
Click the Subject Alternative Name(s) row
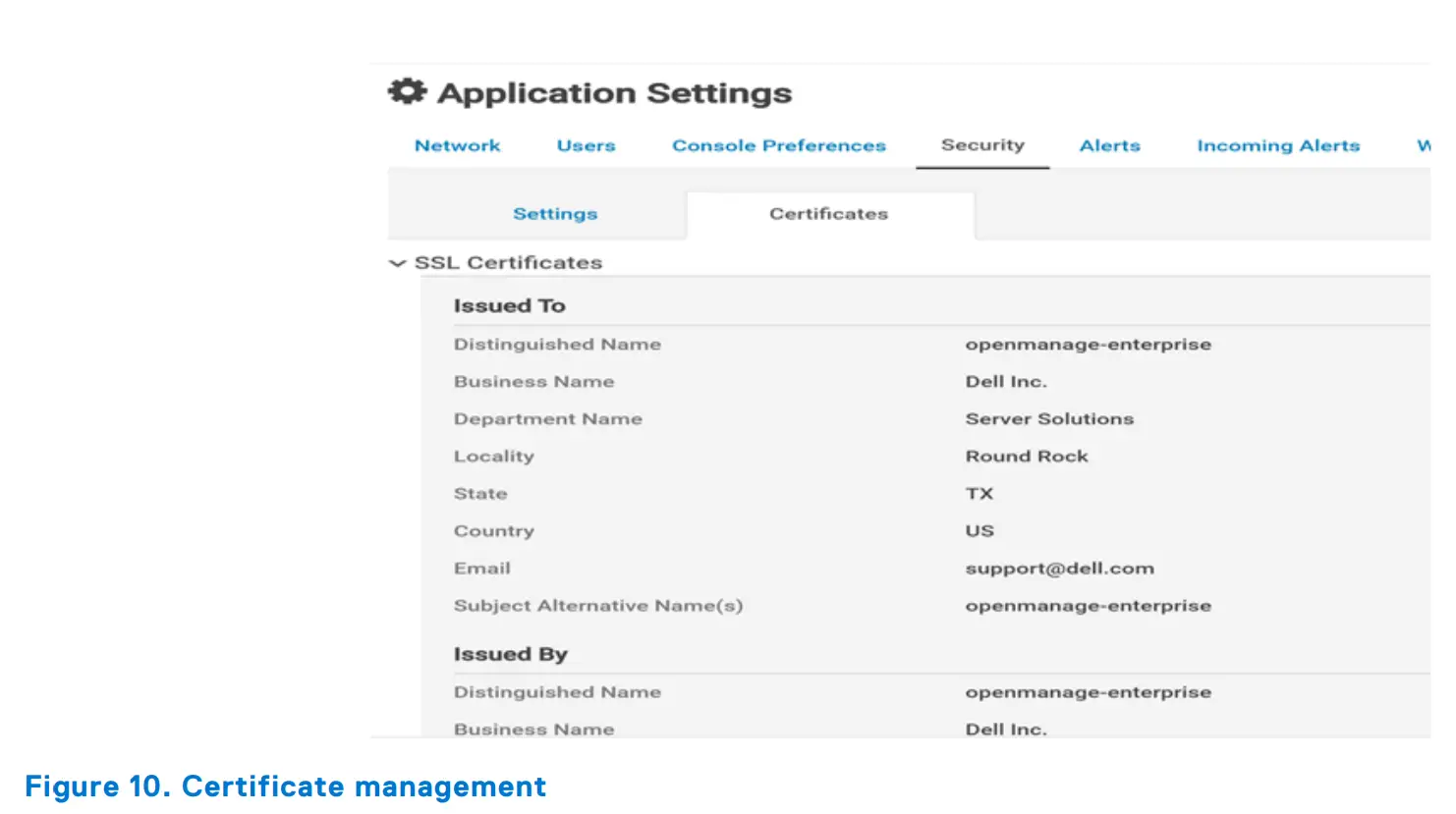597,605
